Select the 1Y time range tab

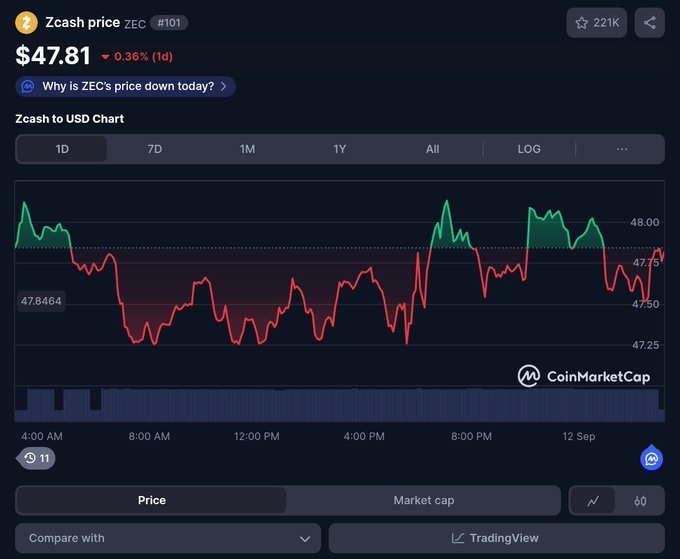pyautogui.click(x=340, y=149)
